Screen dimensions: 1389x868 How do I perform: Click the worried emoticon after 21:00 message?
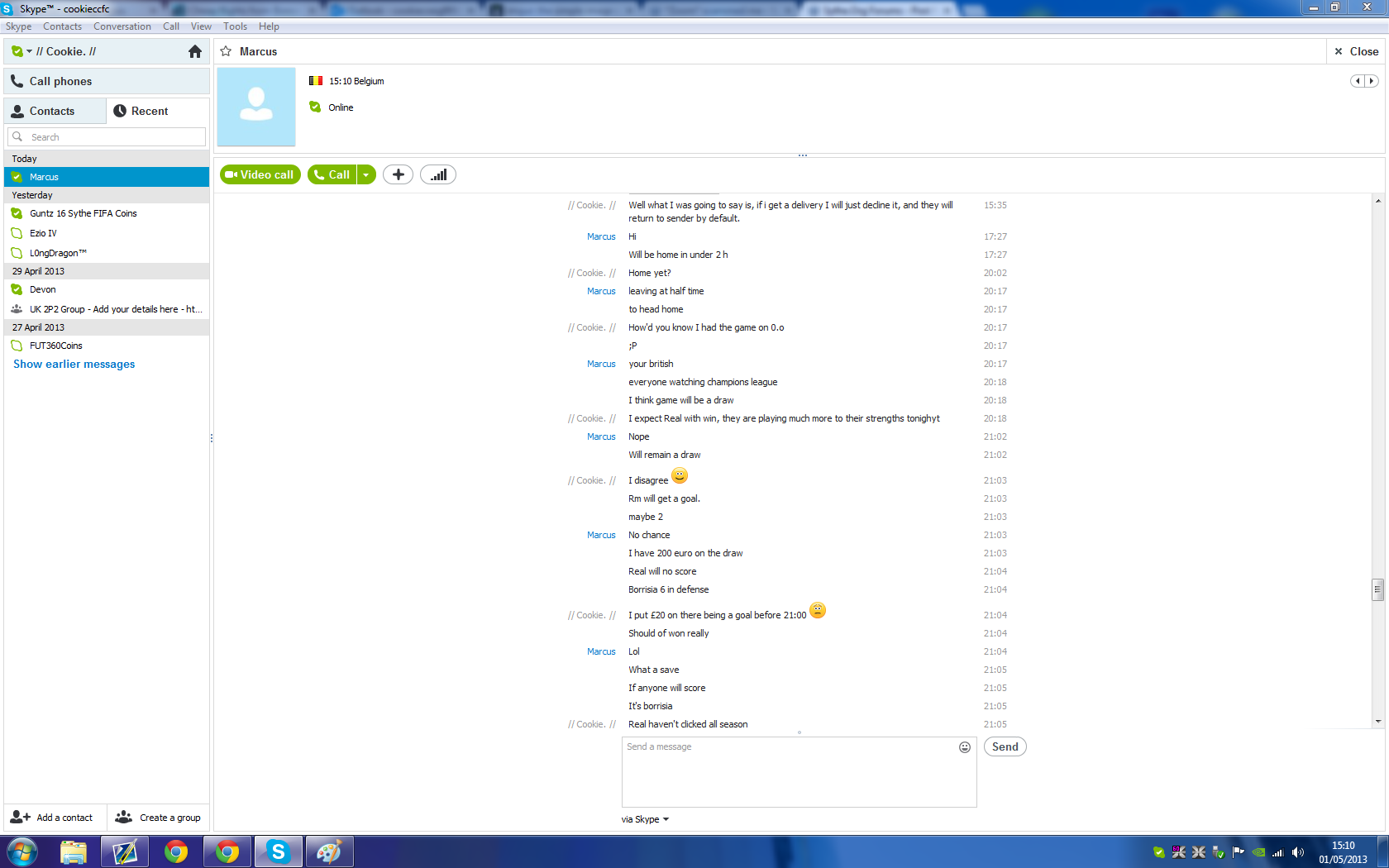point(818,611)
